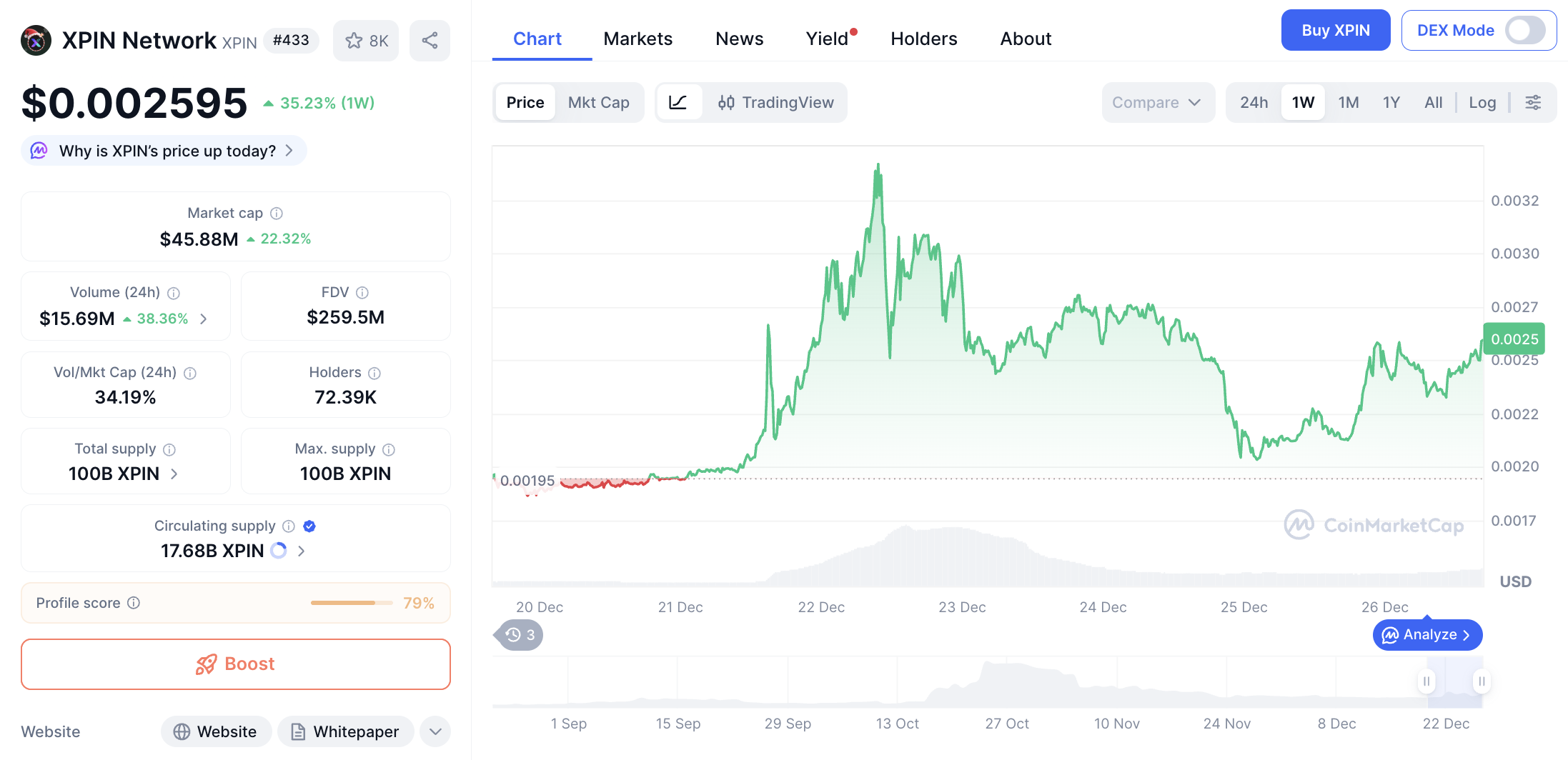Open the Compare dropdown
This screenshot has width=1568, height=760.
1156,102
